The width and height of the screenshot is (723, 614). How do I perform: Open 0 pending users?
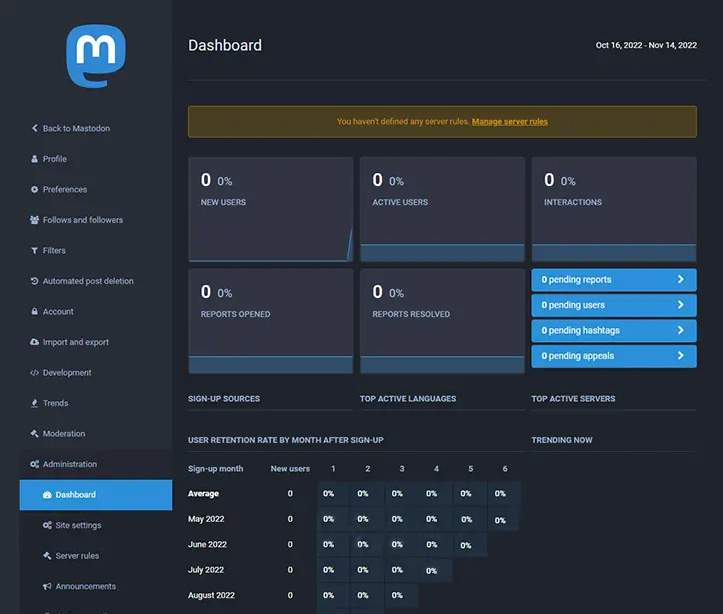click(x=614, y=305)
